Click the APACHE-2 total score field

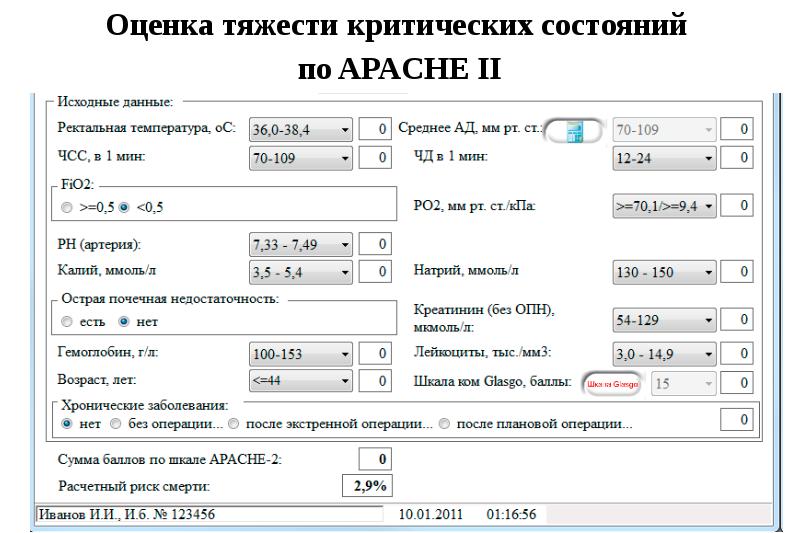(x=374, y=459)
